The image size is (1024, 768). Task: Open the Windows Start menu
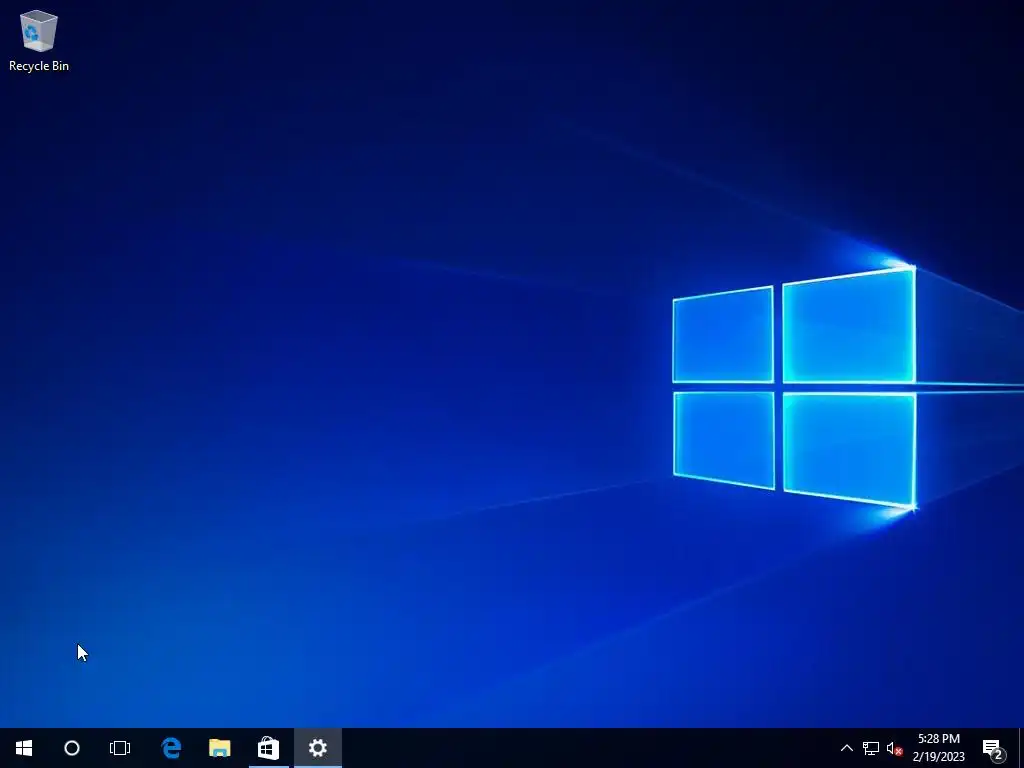coord(24,748)
